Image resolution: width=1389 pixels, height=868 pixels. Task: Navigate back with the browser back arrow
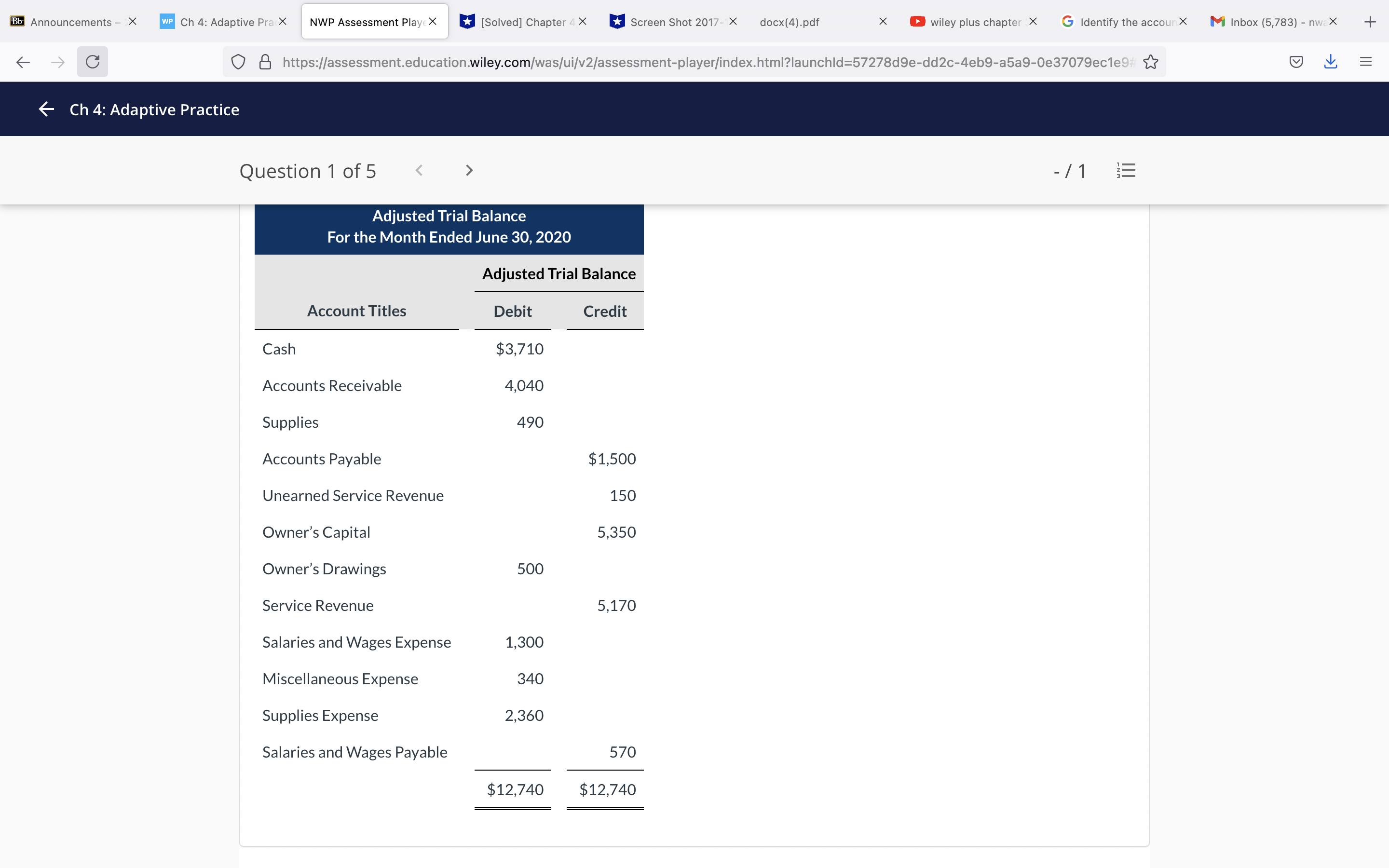[x=23, y=62]
